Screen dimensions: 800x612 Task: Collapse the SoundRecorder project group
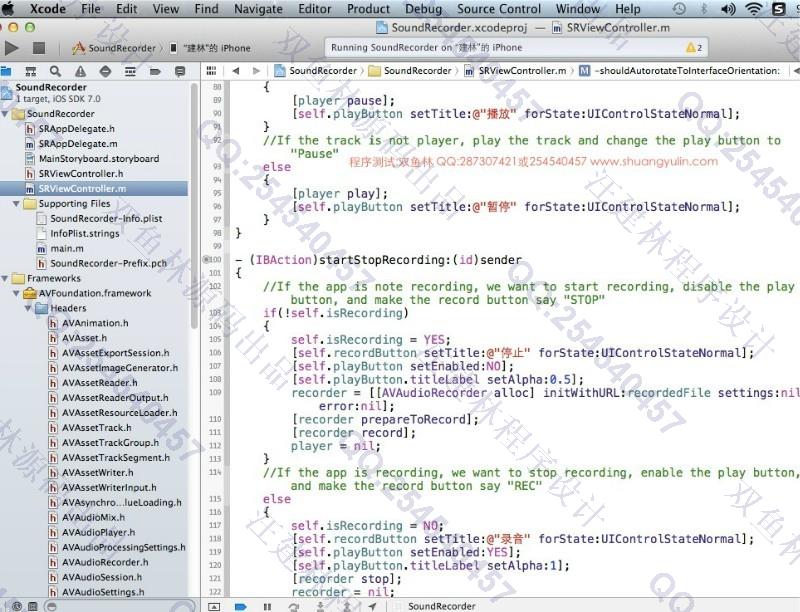coord(5,114)
